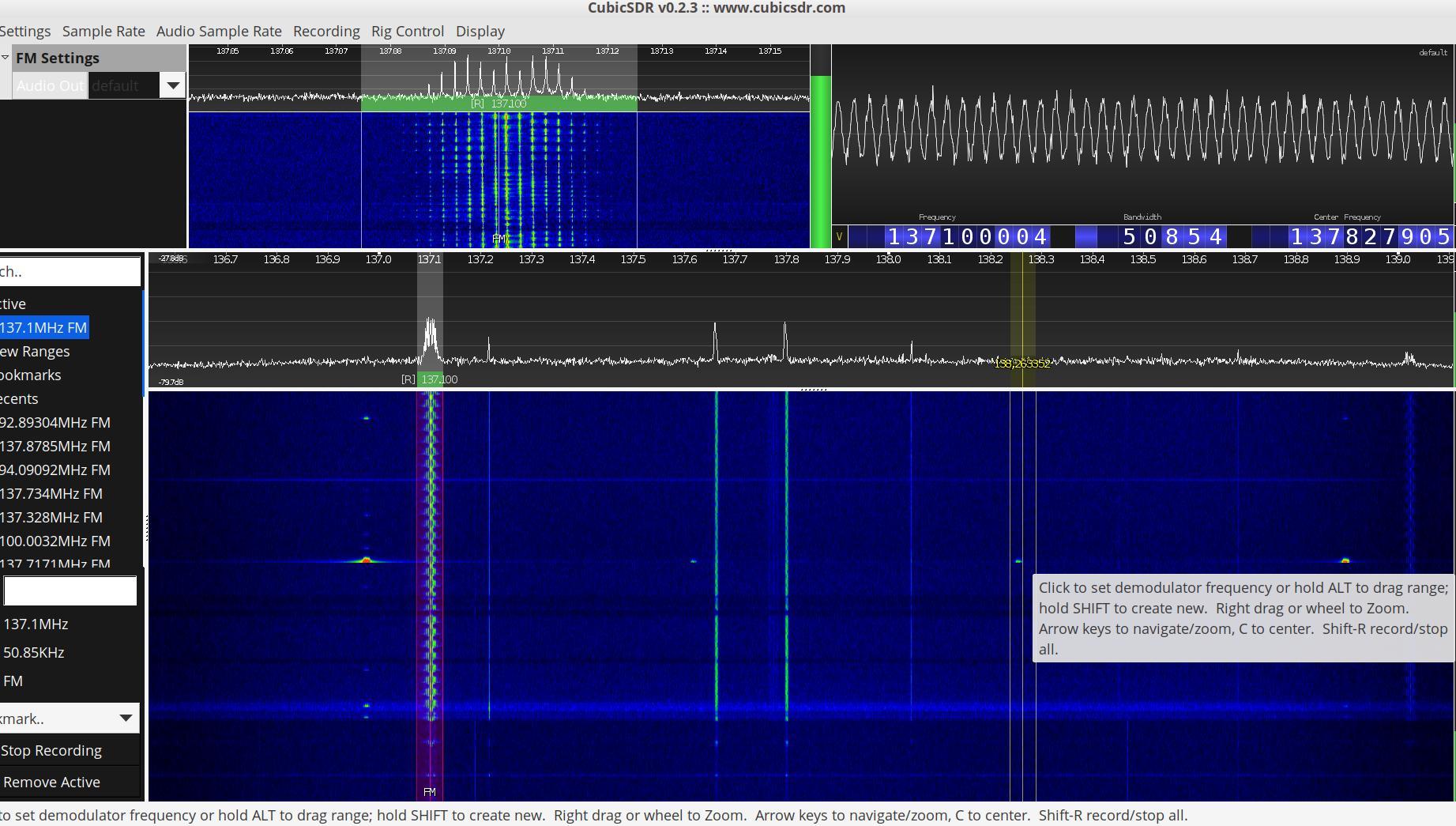Select recent entry 137.328MHz FM

point(51,517)
